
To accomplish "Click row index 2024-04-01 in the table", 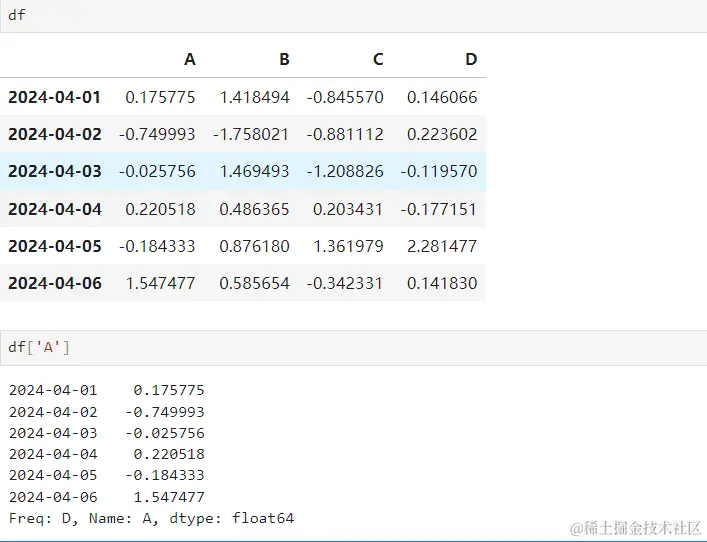I will [55, 97].
